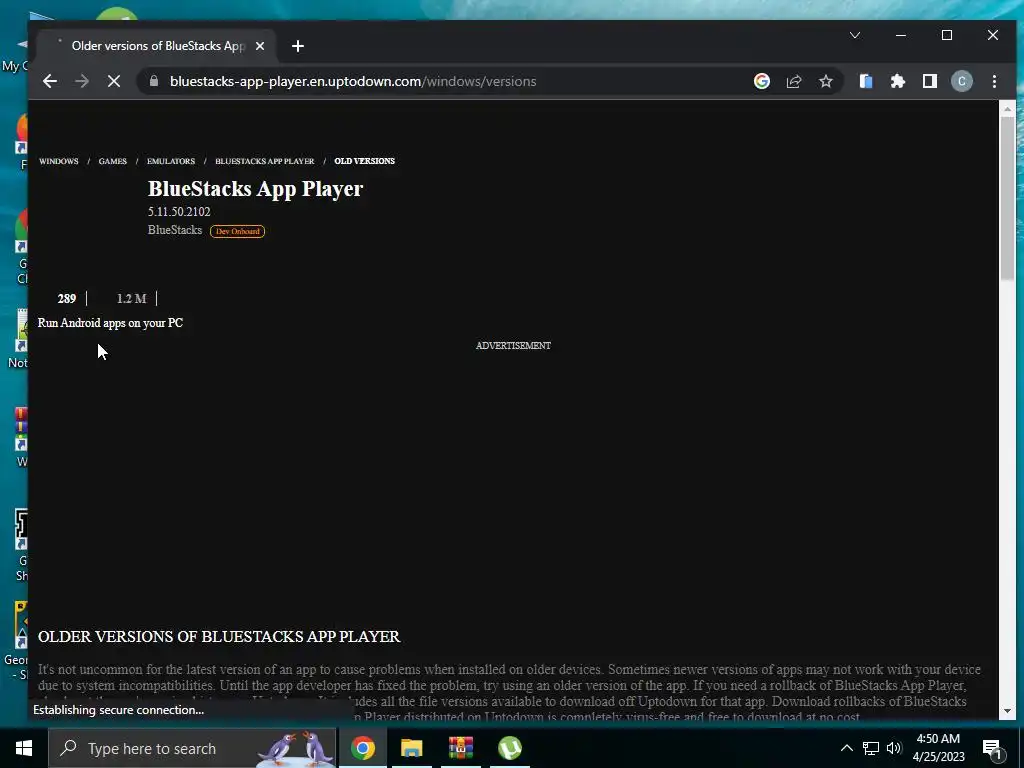
Task: Click the Google icon in address bar
Action: pyautogui.click(x=761, y=81)
